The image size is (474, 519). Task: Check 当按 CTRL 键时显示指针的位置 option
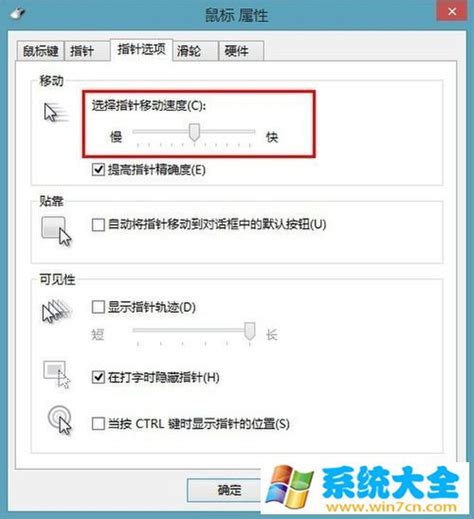tap(98, 424)
